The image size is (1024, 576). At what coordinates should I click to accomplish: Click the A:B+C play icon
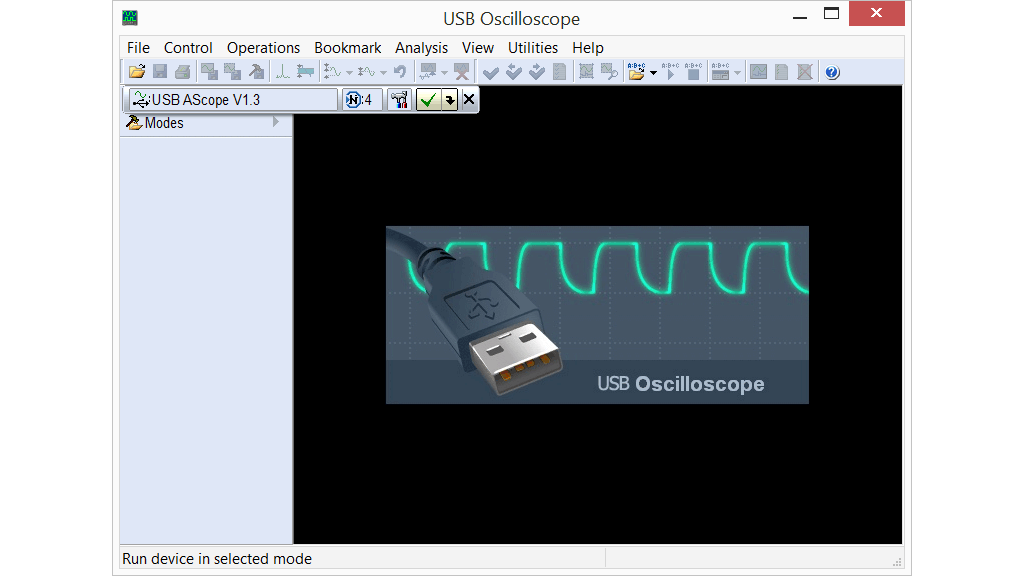pyautogui.click(x=670, y=72)
